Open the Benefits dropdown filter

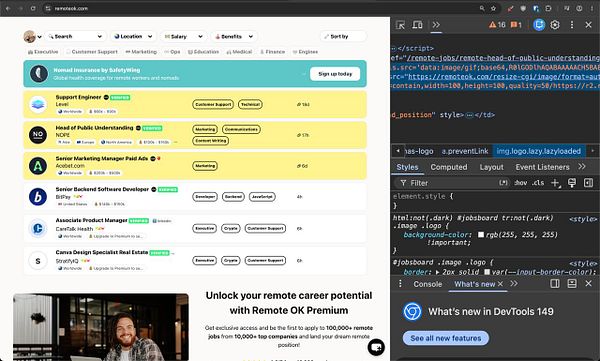click(234, 36)
